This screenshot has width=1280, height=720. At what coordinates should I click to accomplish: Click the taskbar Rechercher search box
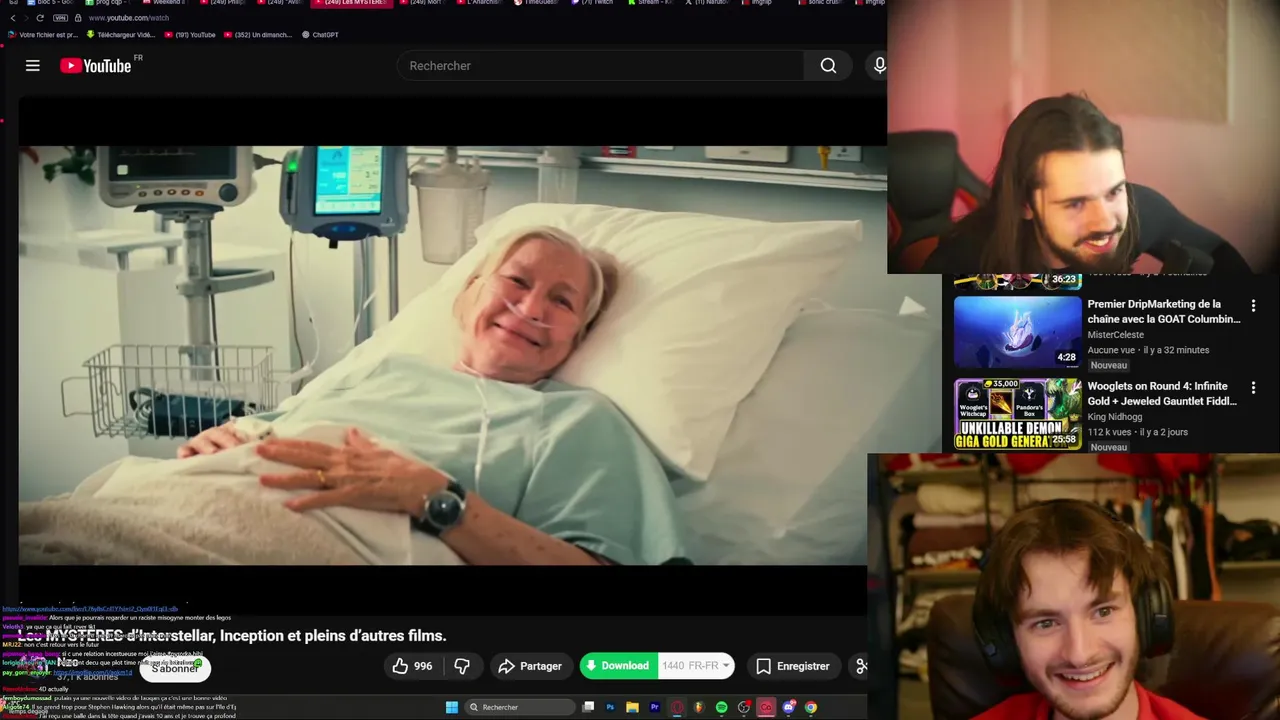point(520,707)
